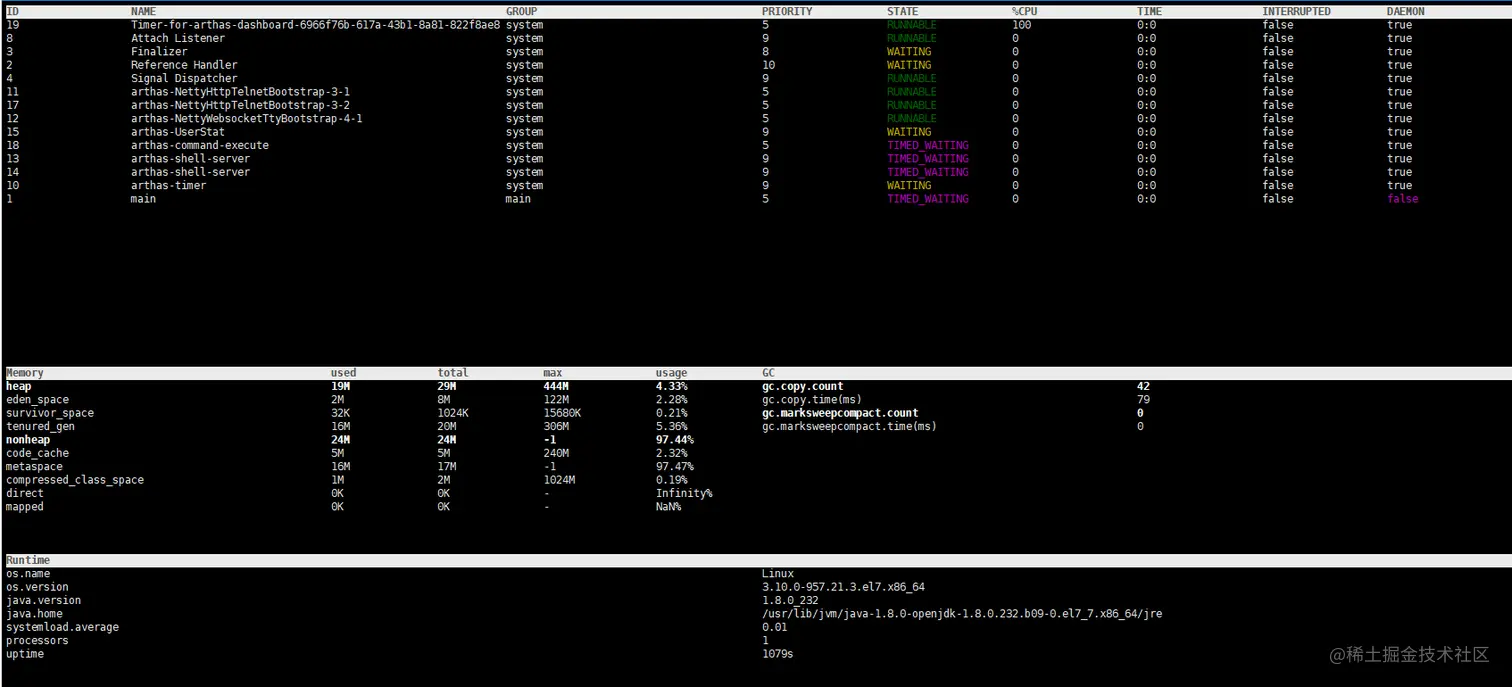Screen dimensions: 1512x687
Task: Click the Memory section header
Action: [x=25, y=373]
